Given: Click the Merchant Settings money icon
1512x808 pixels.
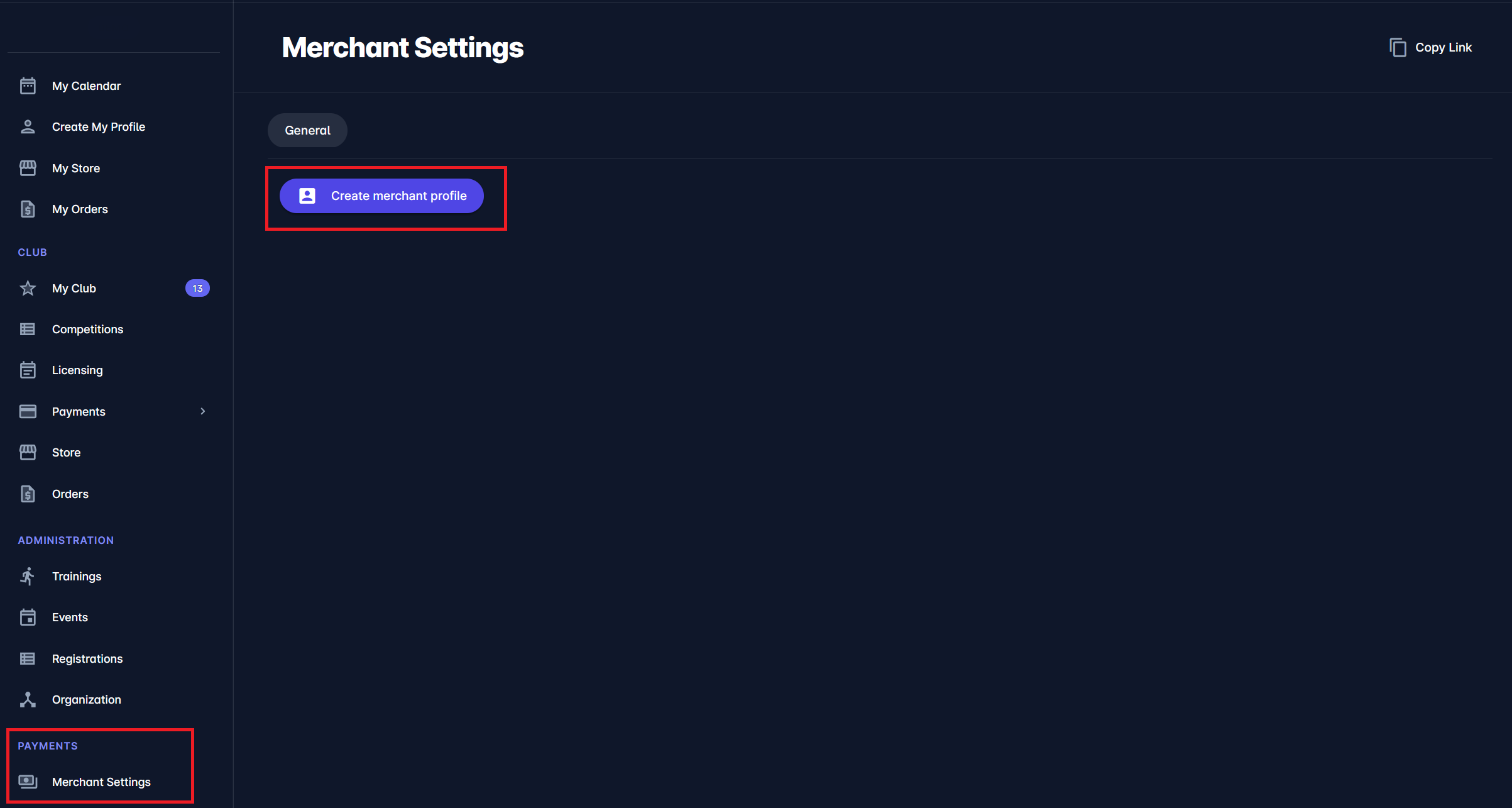Looking at the screenshot, I should [x=28, y=782].
